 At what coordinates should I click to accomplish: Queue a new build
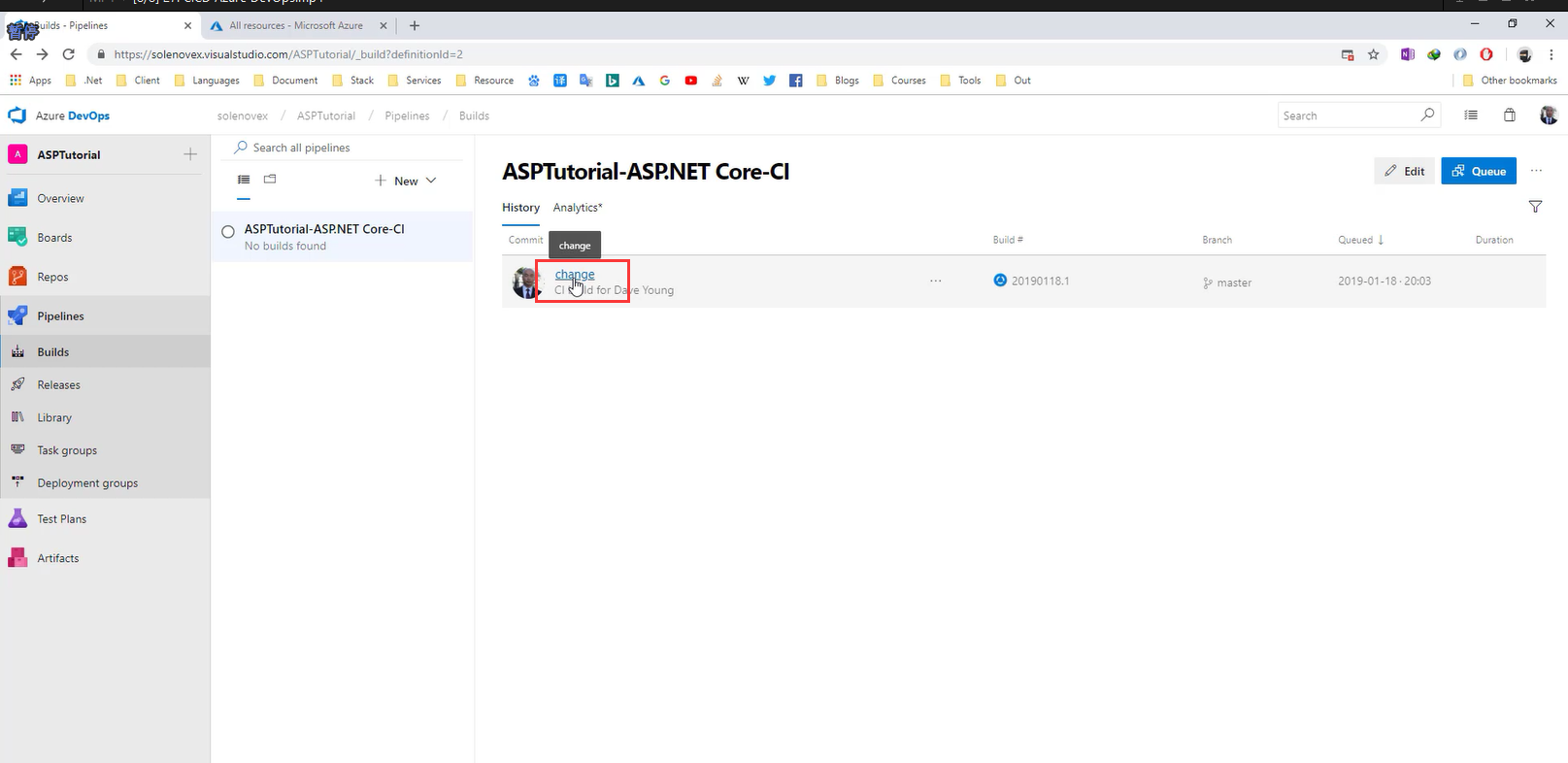(x=1479, y=171)
